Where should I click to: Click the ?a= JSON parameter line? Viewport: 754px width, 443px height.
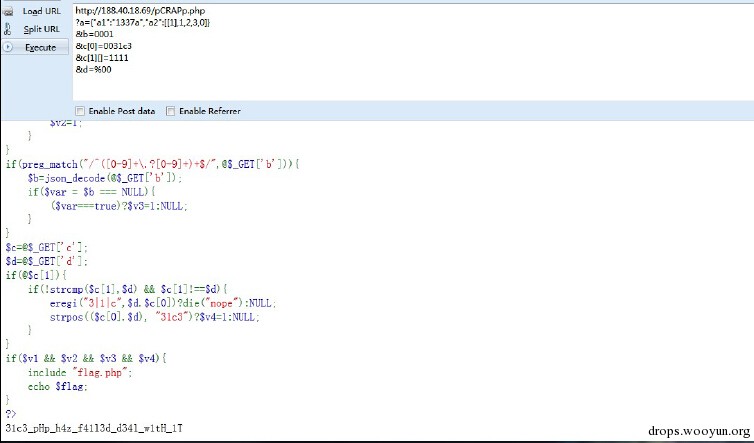pyautogui.click(x=142, y=23)
